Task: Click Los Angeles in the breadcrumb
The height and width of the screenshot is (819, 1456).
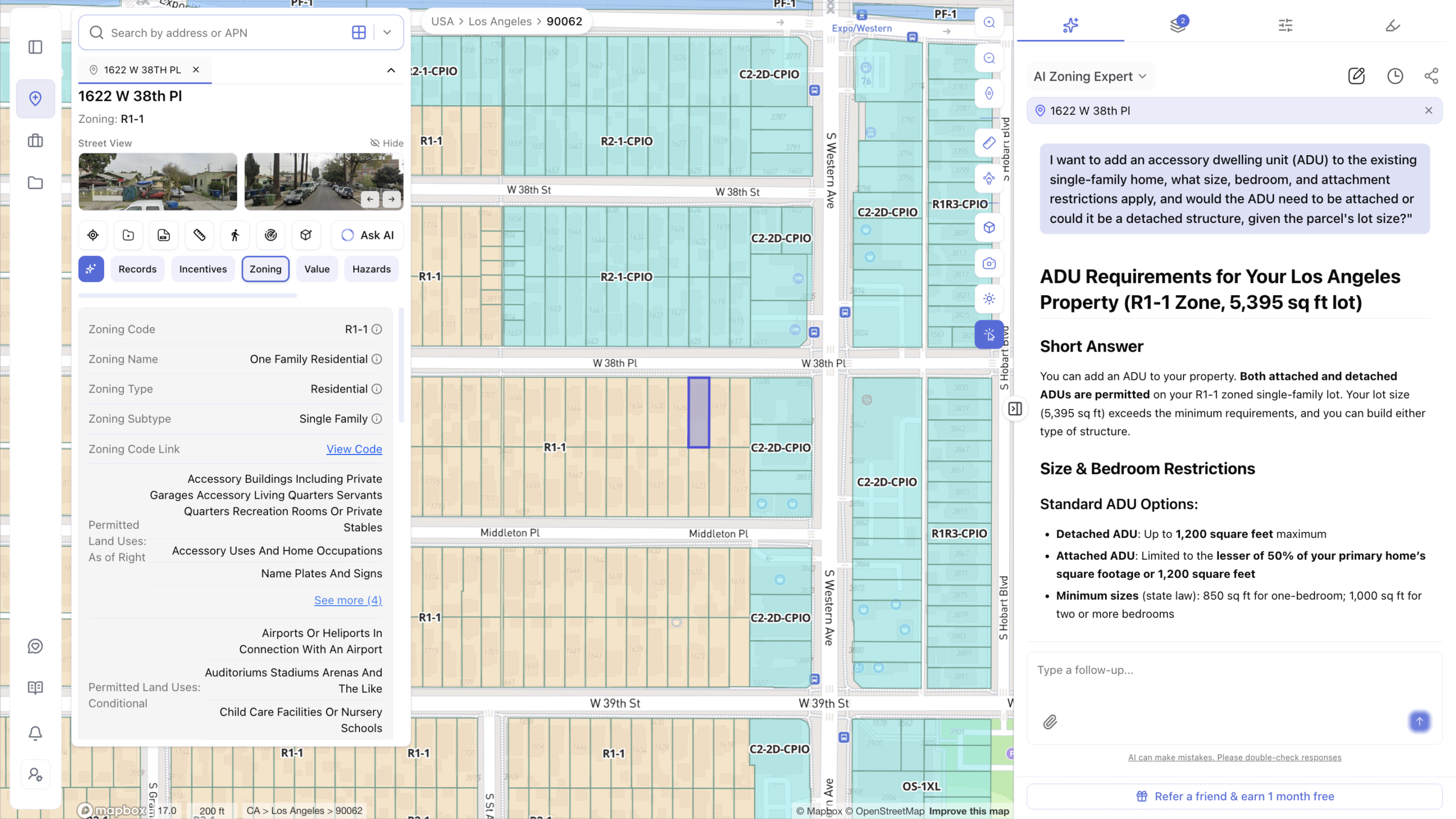Action: coord(500,22)
